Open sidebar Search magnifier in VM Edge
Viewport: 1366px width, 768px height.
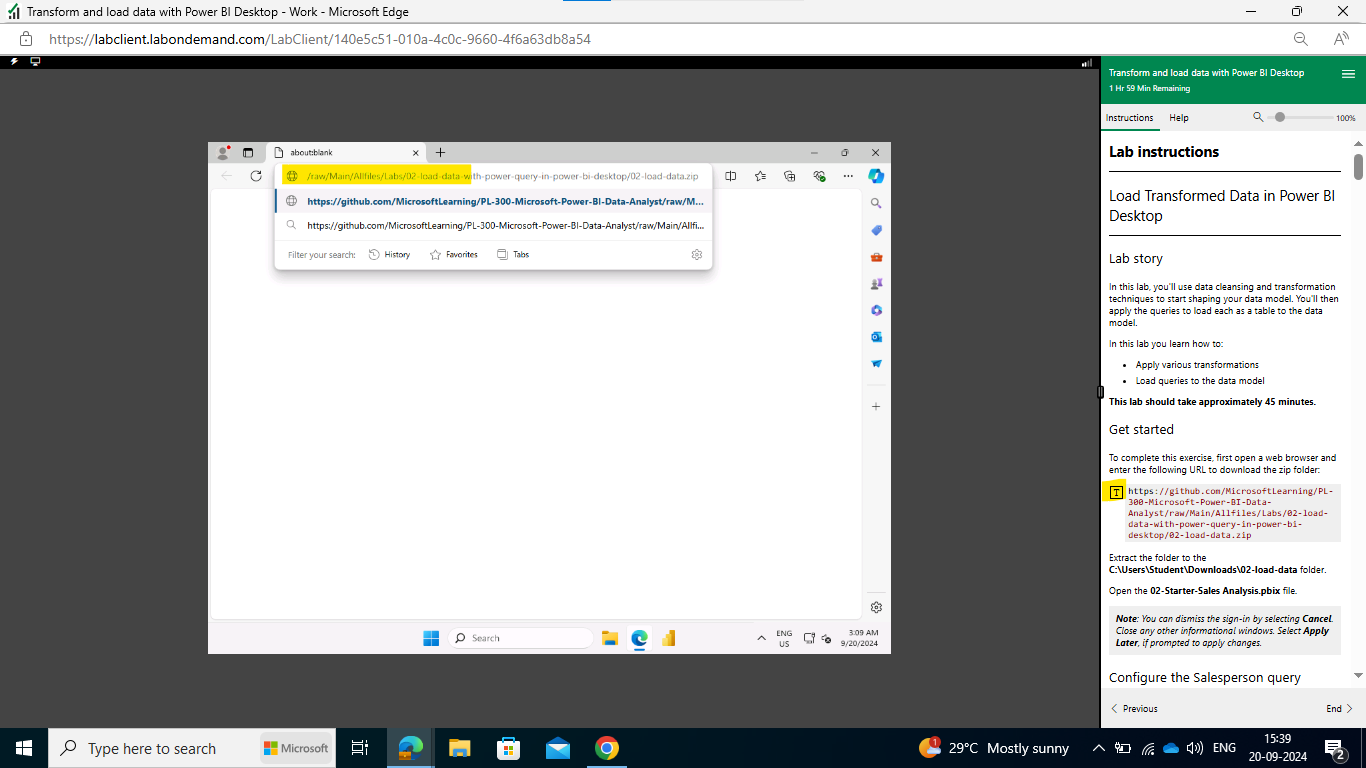876,203
